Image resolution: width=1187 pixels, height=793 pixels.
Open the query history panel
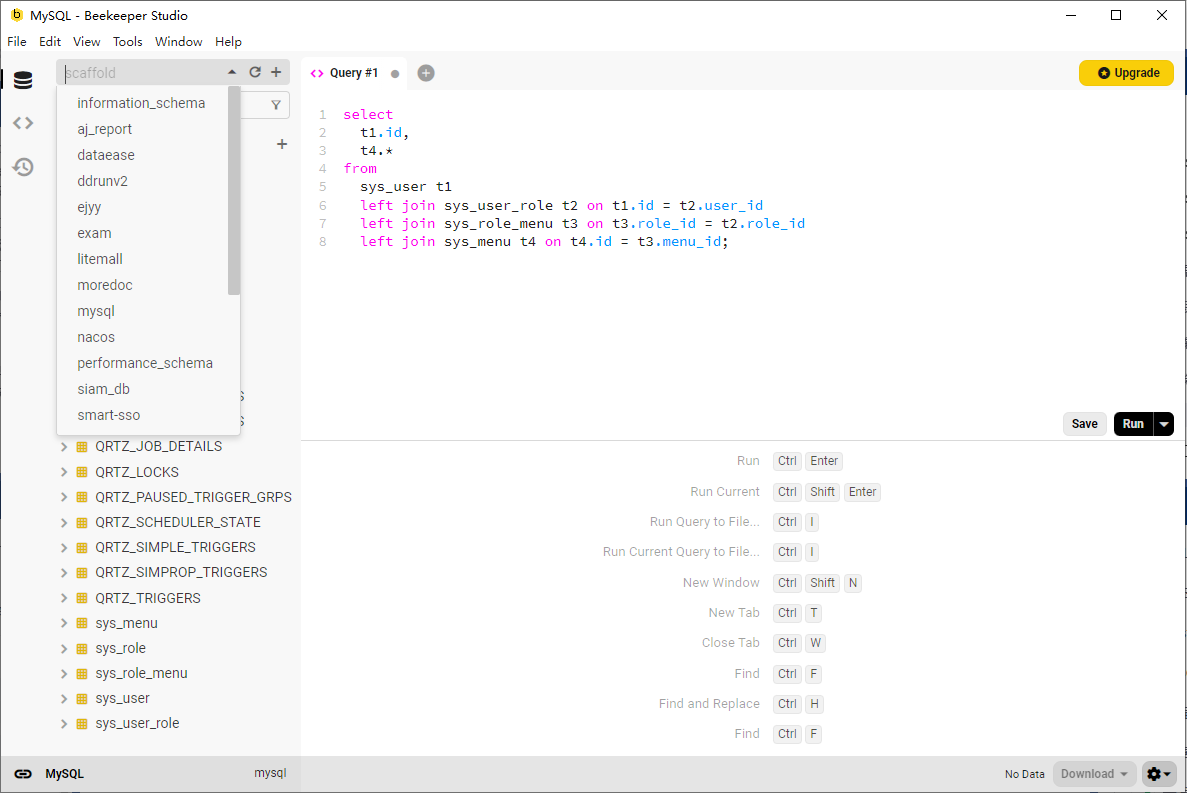[x=22, y=167]
